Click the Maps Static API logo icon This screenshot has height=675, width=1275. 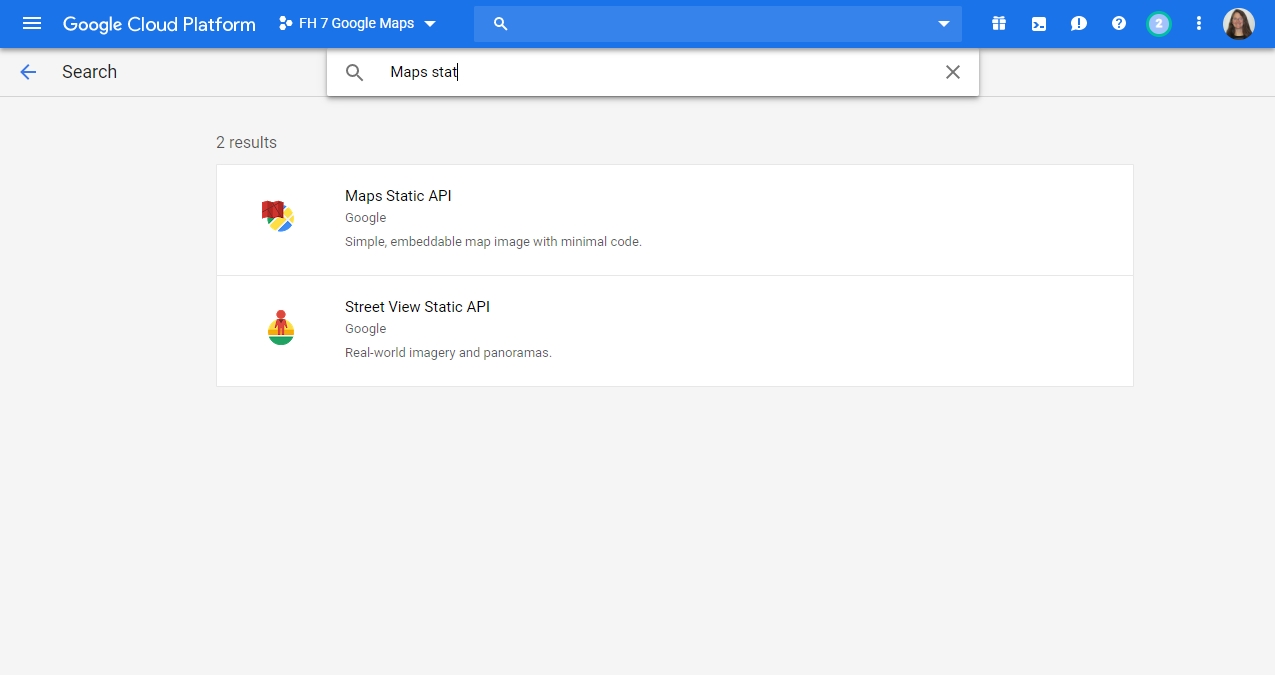point(279,216)
